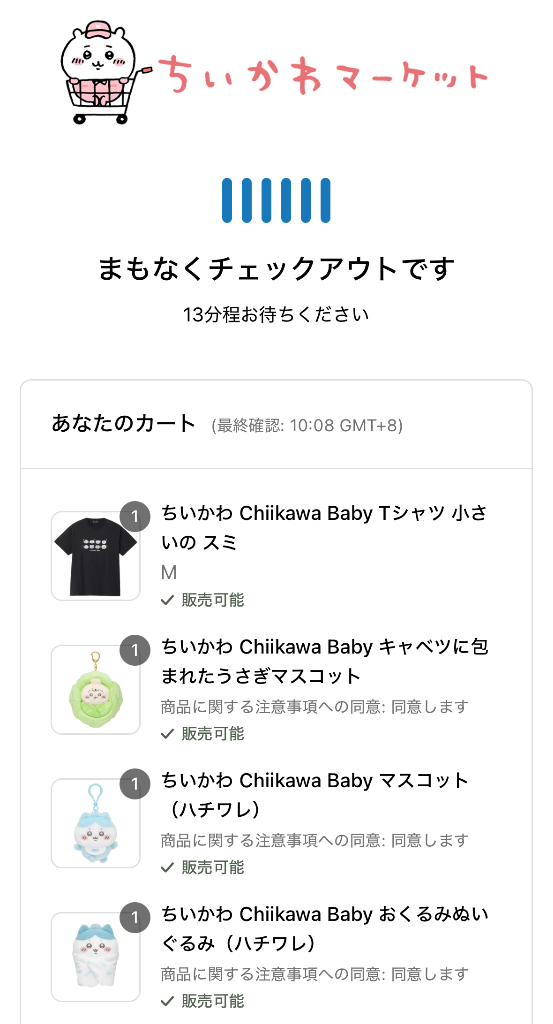This screenshot has height=1024, width=553.
Task: Click quantity badge on Hachiware mascot keychain
Action: [x=135, y=784]
